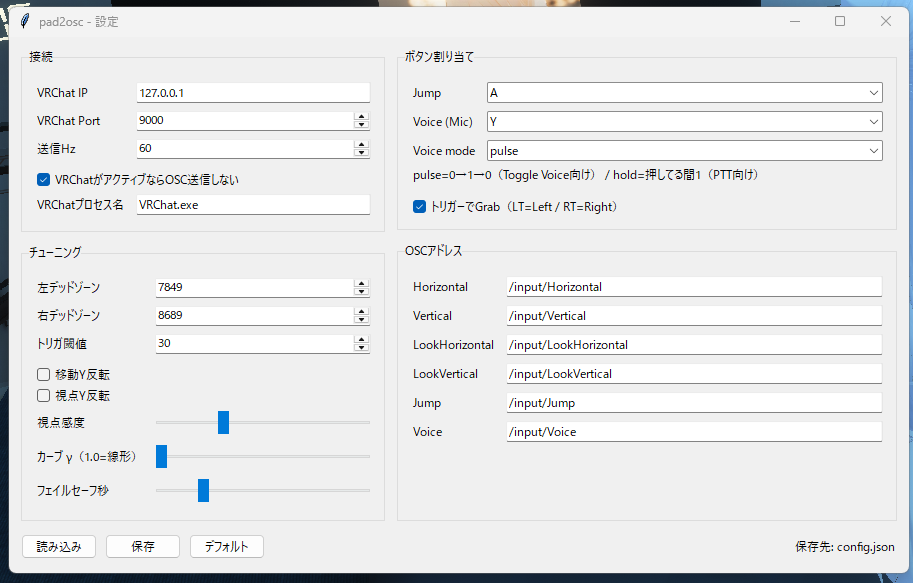
Task: Increase VRChat Port value with up arrow
Action: click(361, 116)
